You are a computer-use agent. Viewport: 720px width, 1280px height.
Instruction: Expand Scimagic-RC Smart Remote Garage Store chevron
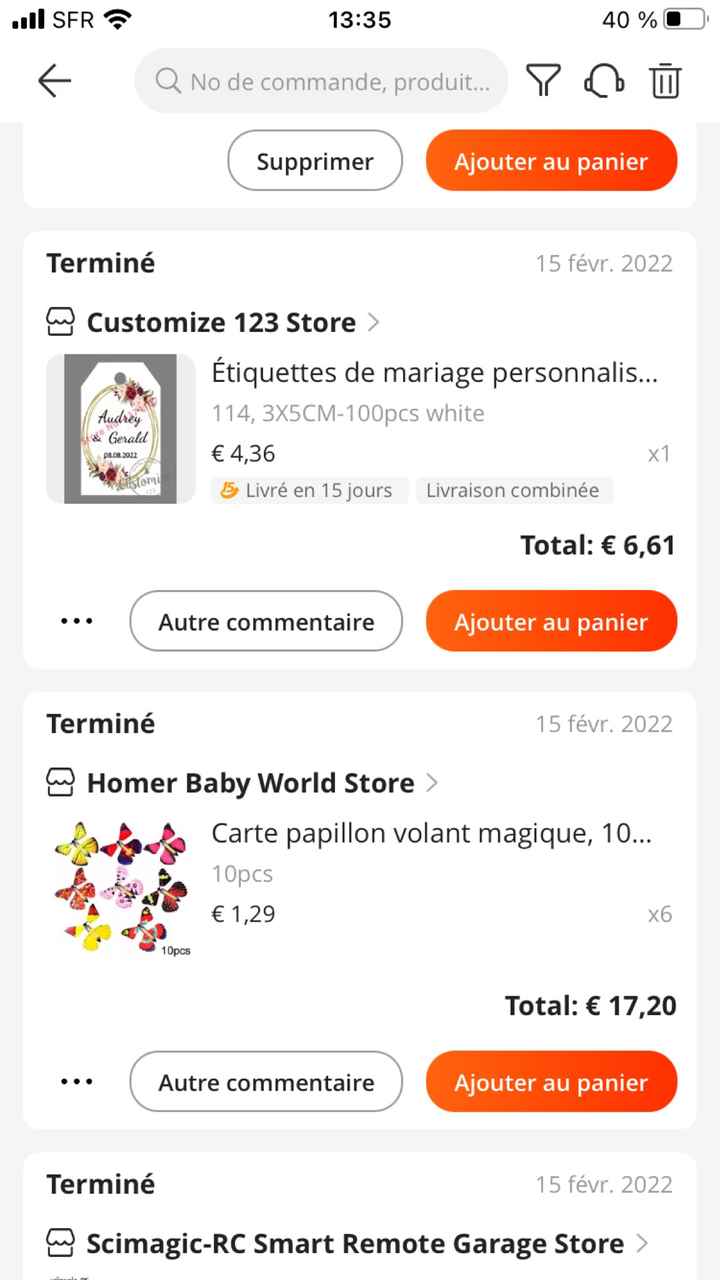coord(642,1244)
